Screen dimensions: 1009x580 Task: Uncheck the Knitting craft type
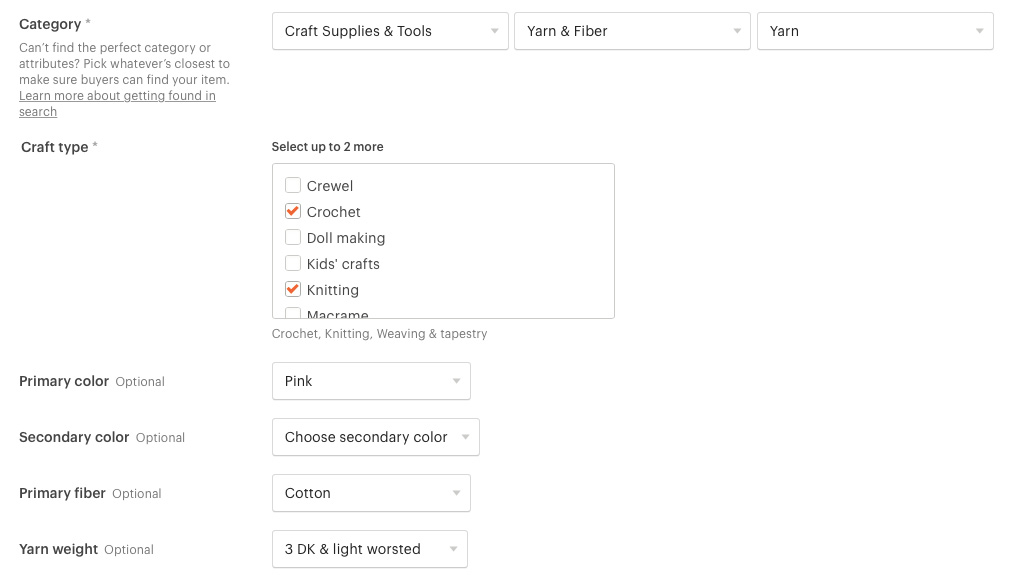(293, 289)
